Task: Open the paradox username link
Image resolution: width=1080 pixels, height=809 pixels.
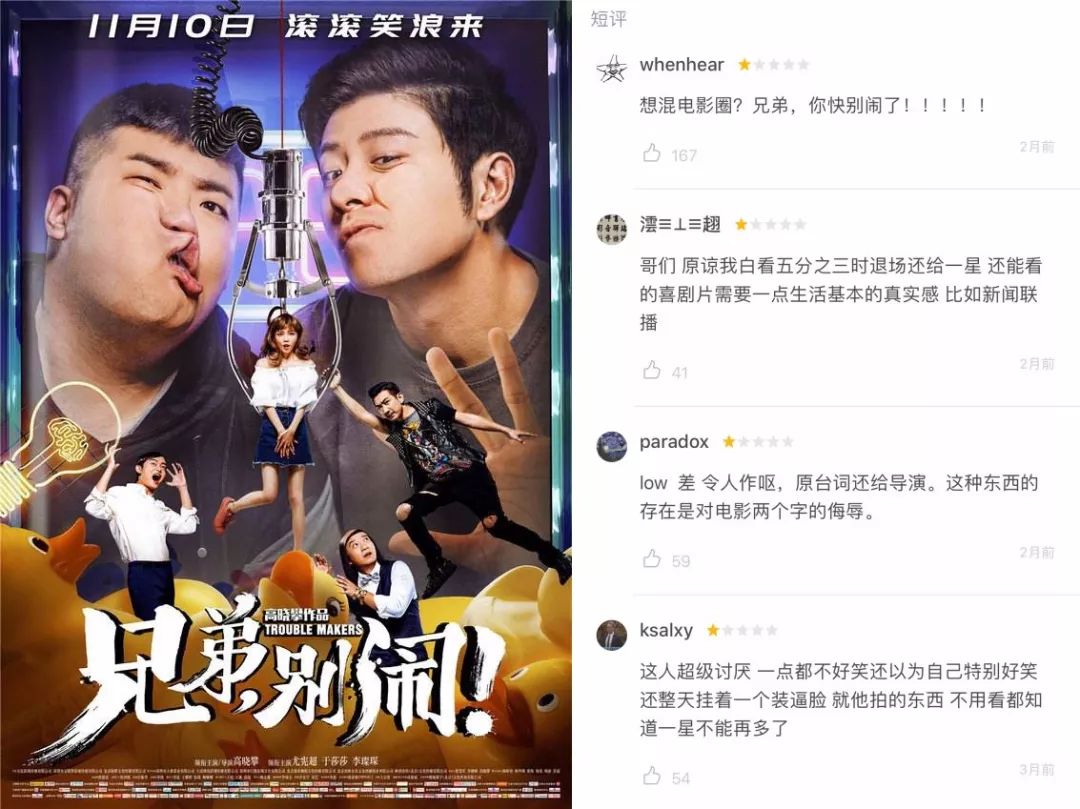Action: (x=674, y=442)
